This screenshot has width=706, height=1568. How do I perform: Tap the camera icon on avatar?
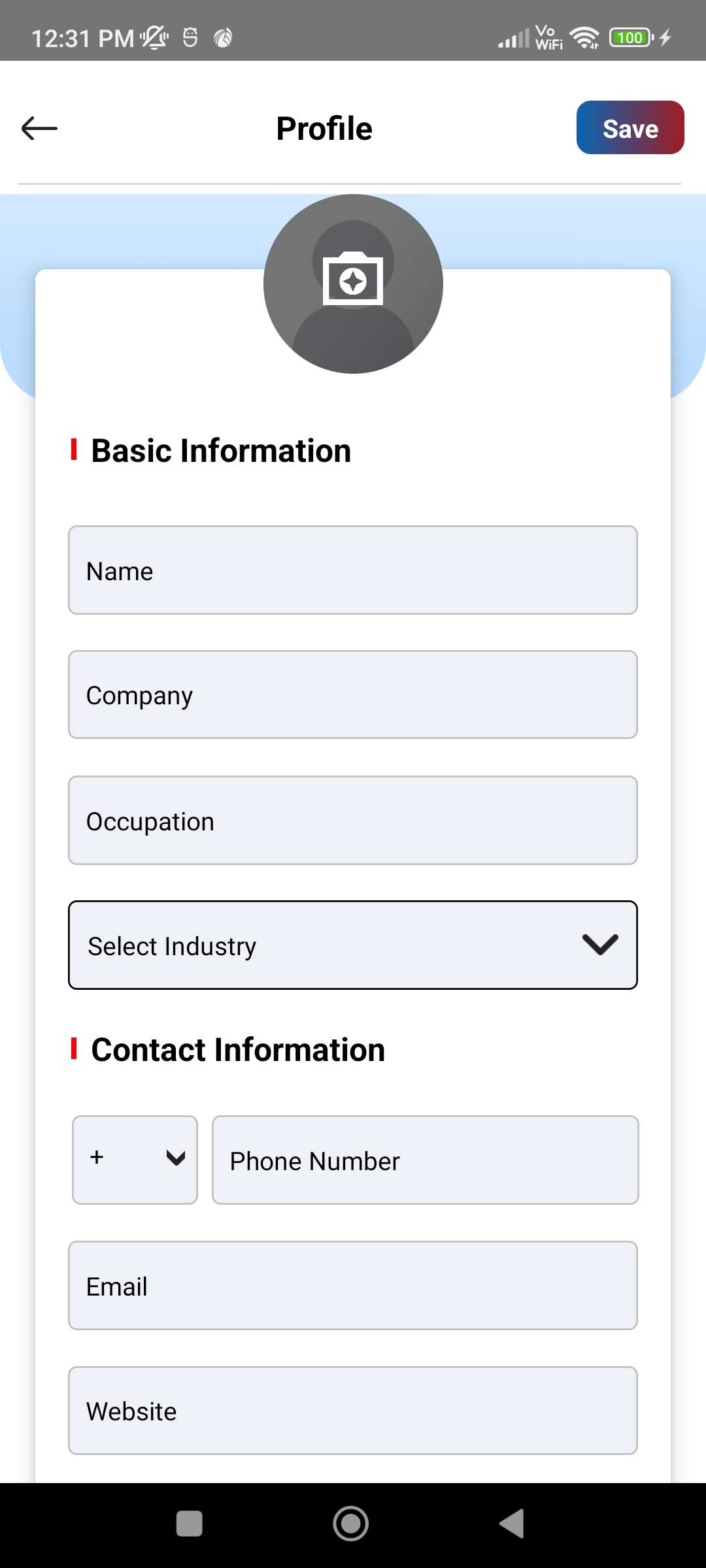(353, 281)
